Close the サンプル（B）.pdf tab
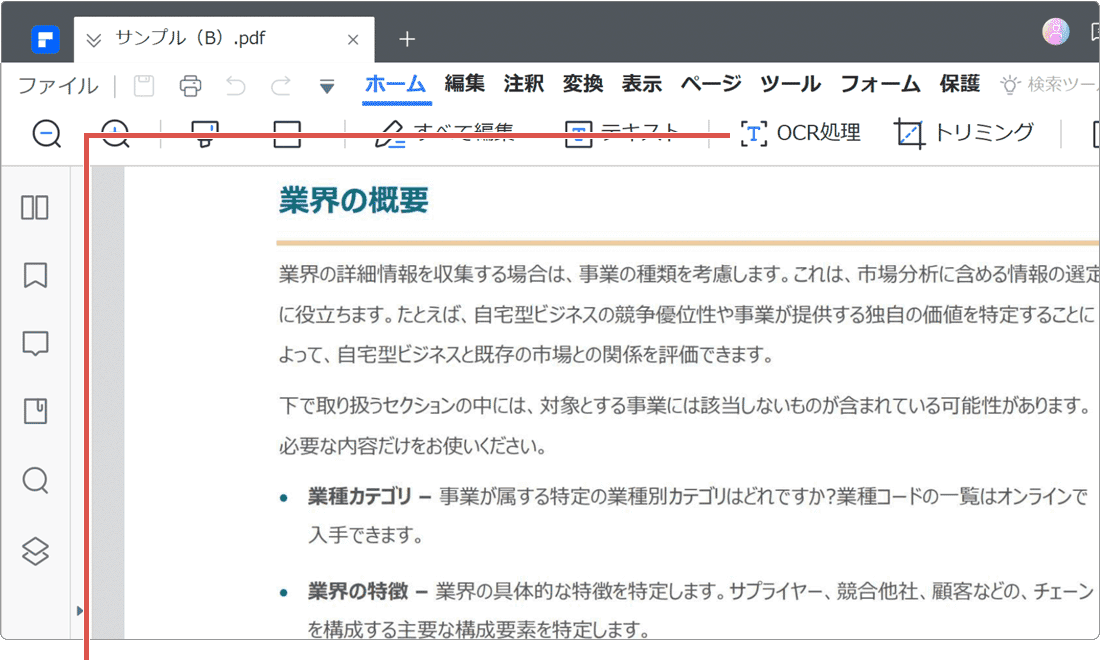The image size is (1100, 660). point(353,40)
